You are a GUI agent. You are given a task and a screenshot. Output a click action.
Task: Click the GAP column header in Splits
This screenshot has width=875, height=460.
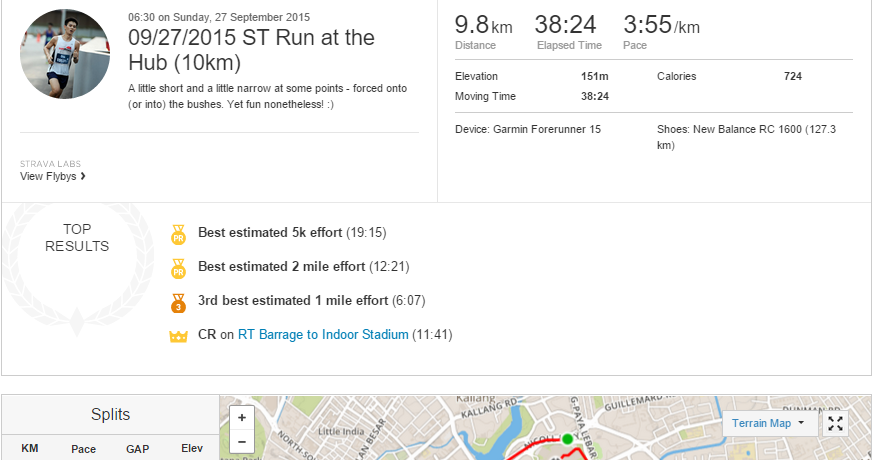137,449
